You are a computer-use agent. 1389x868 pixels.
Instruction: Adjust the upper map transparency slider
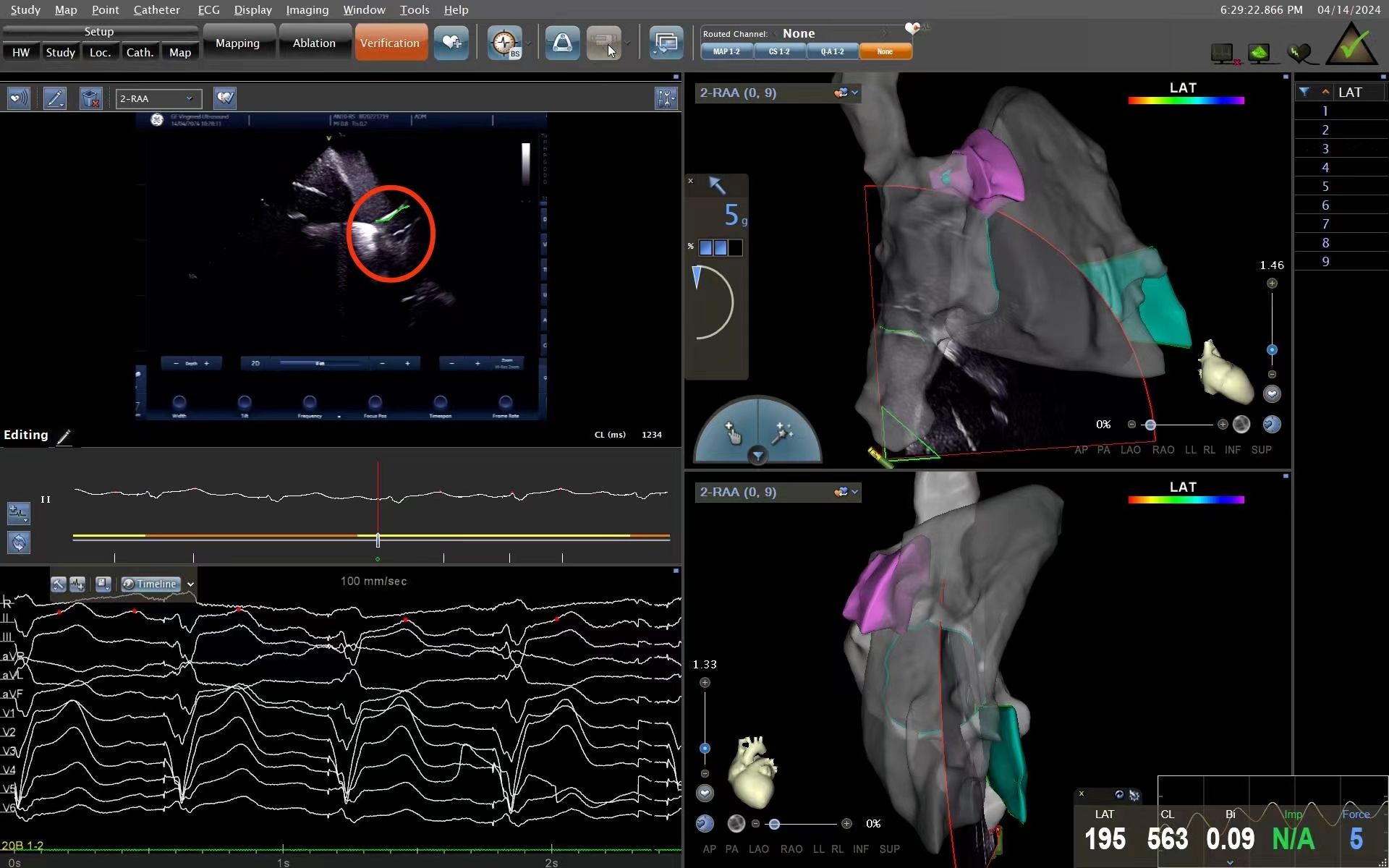[x=1150, y=425]
